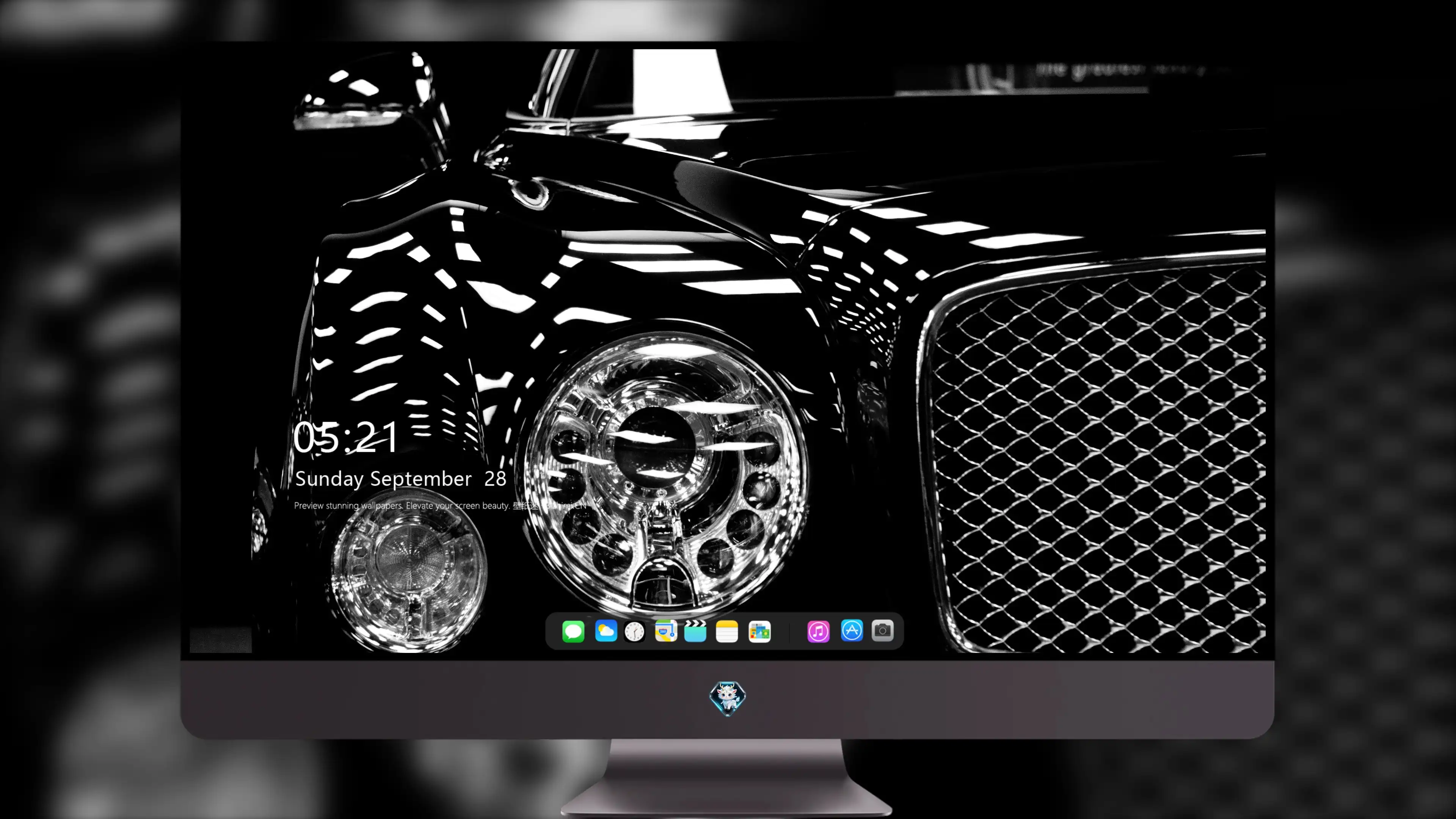Open the Videos clapperboard app icon

point(695,631)
